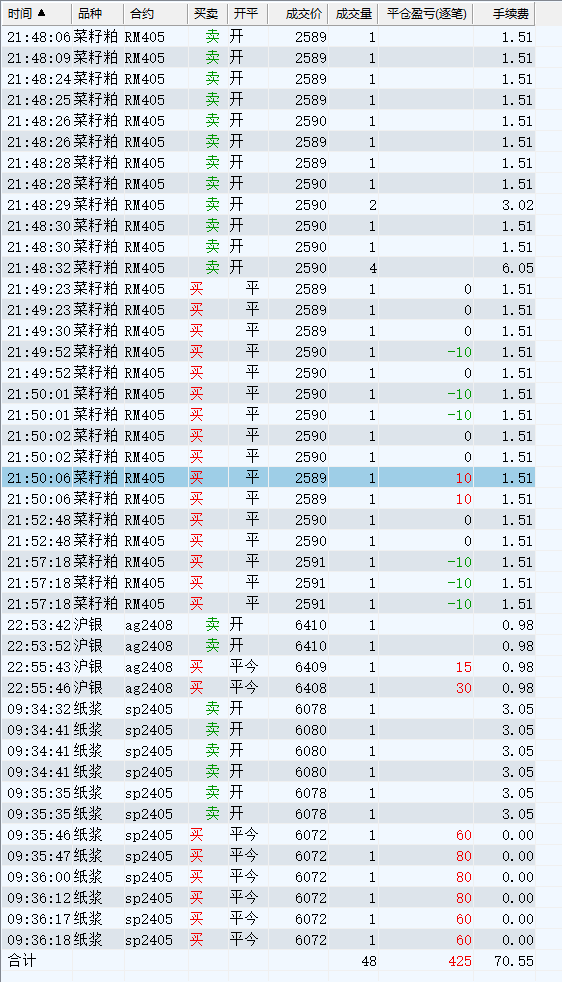Image resolution: width=562 pixels, height=982 pixels.
Task: Select the 22:55:46 沪银 row with profit 30
Action: tap(268, 688)
